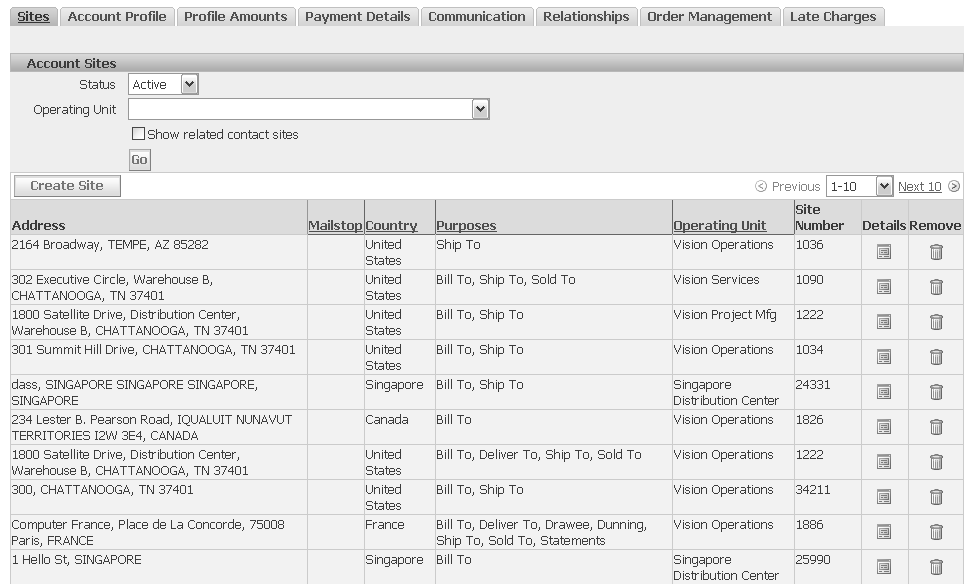
Task: Remove site number 1090
Action: (936, 286)
